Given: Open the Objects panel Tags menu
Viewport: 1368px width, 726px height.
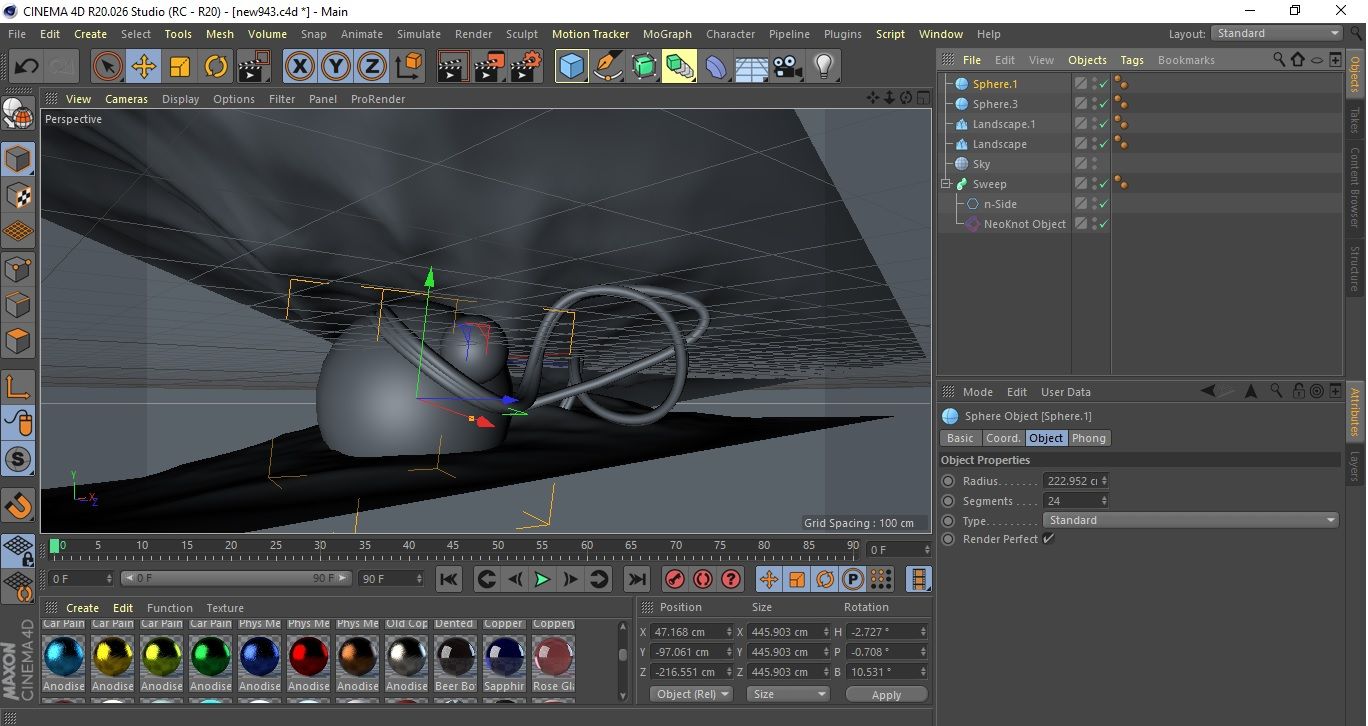Looking at the screenshot, I should pos(1132,60).
